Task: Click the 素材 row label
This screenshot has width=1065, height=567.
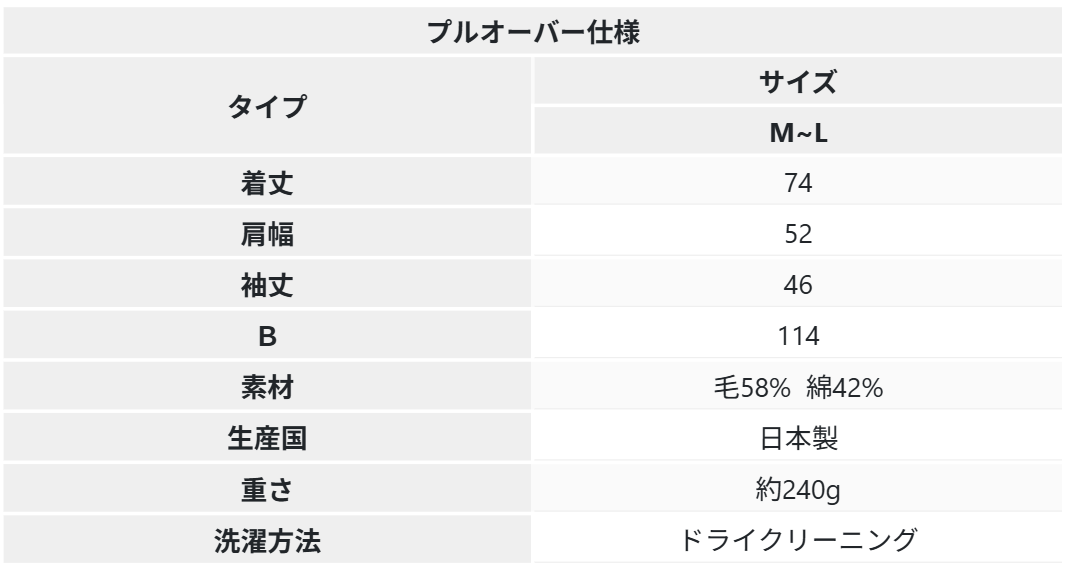Action: pos(267,387)
